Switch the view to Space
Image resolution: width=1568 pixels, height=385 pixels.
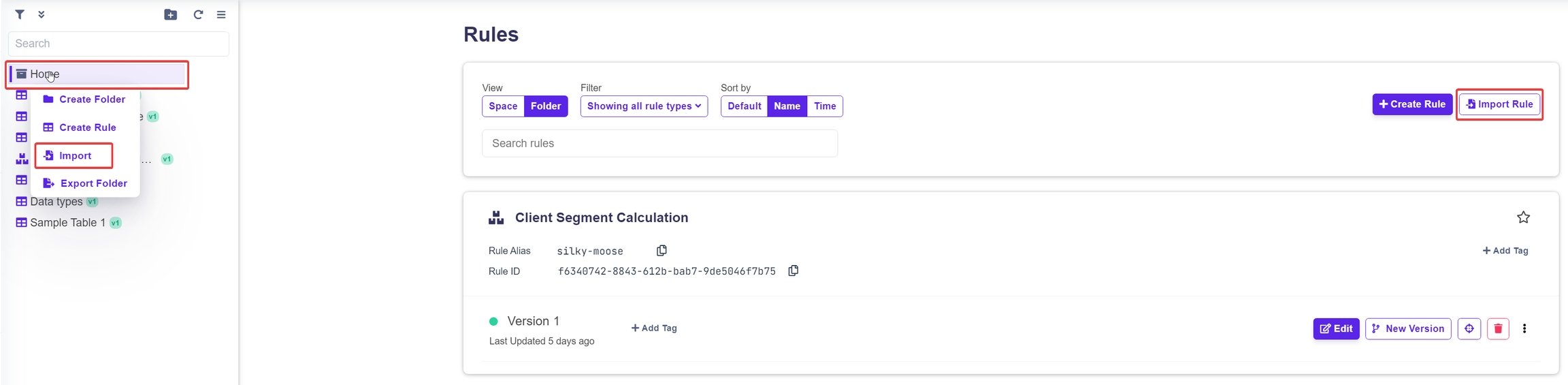(x=503, y=106)
